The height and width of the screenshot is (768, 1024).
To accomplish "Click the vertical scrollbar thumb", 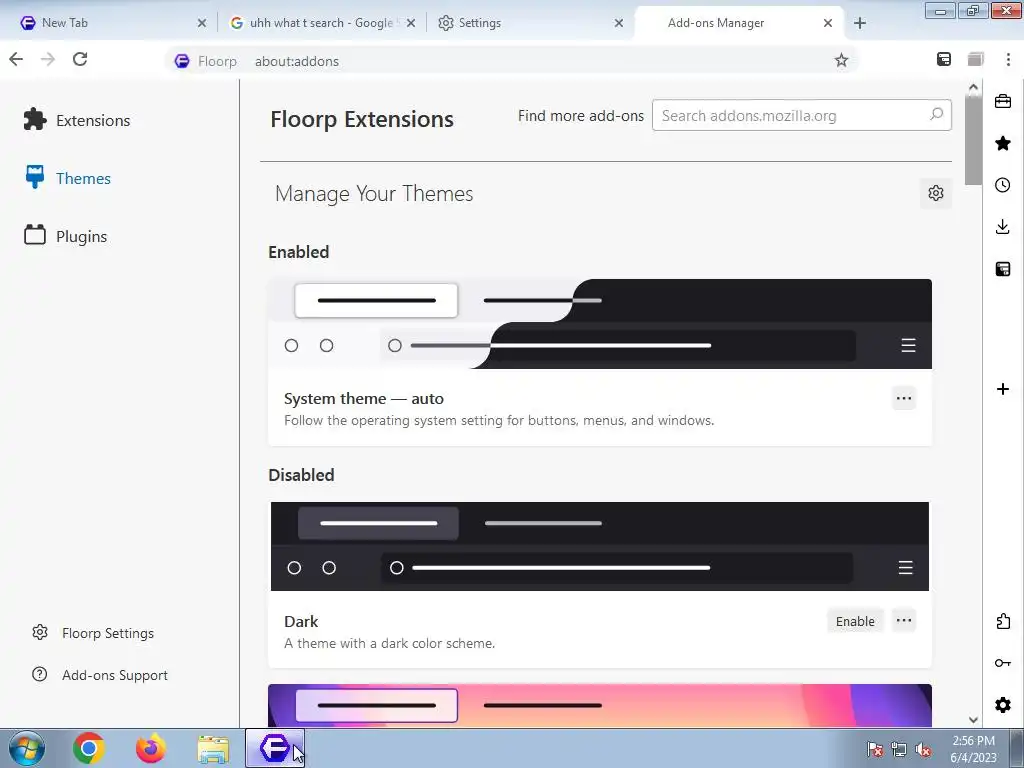I will pyautogui.click(x=973, y=140).
